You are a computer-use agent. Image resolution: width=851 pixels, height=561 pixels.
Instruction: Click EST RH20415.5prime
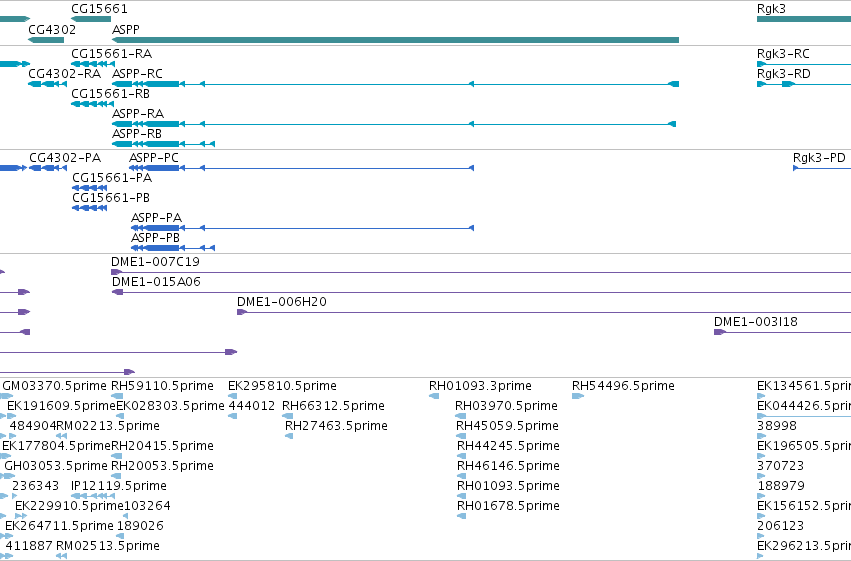coord(162,446)
